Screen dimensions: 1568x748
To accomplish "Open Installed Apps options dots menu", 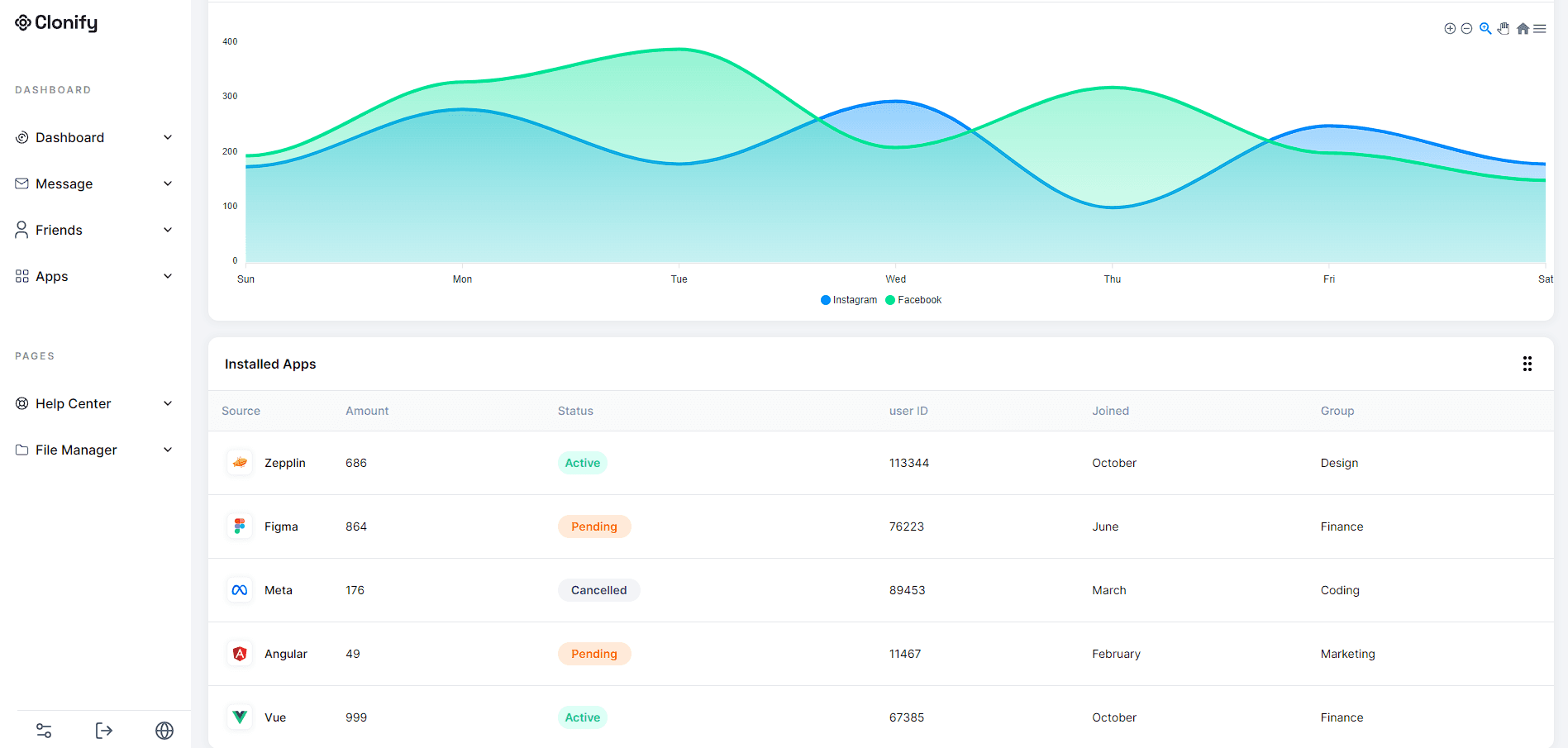I will [x=1527, y=364].
